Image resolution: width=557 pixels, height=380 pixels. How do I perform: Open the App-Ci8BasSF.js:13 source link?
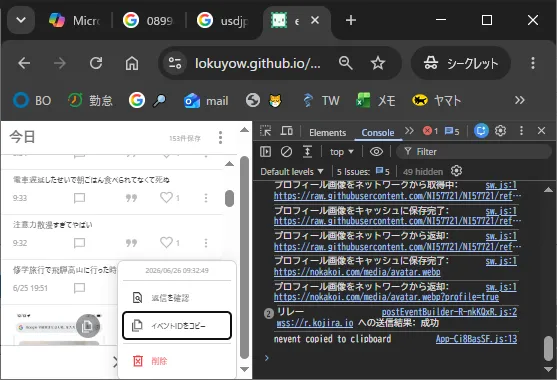[476, 339]
